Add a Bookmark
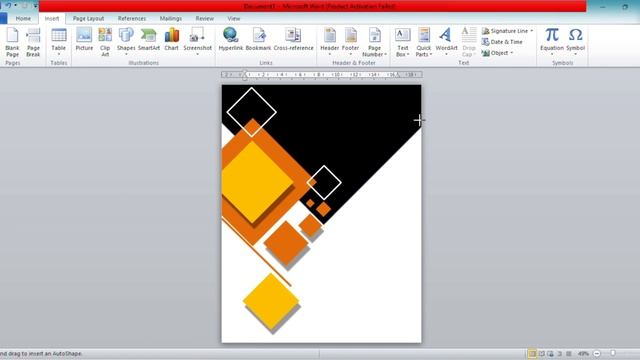The width and height of the screenshot is (640, 360). [258, 40]
